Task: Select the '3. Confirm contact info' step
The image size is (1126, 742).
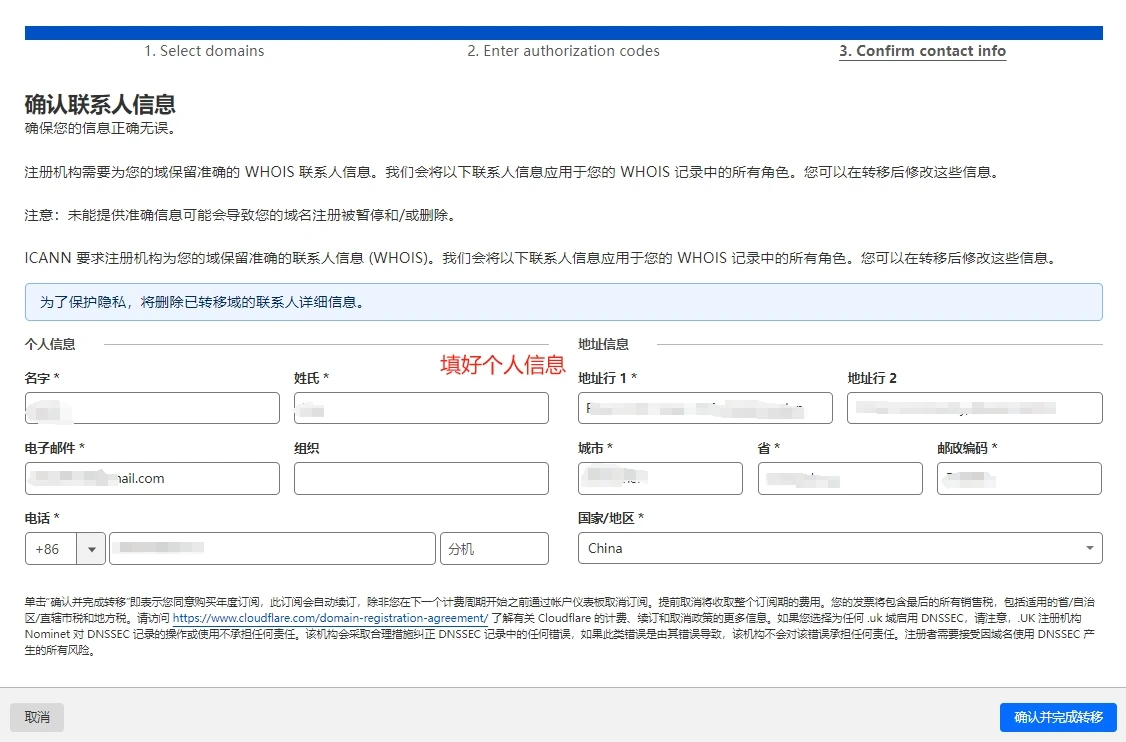Action: [922, 51]
